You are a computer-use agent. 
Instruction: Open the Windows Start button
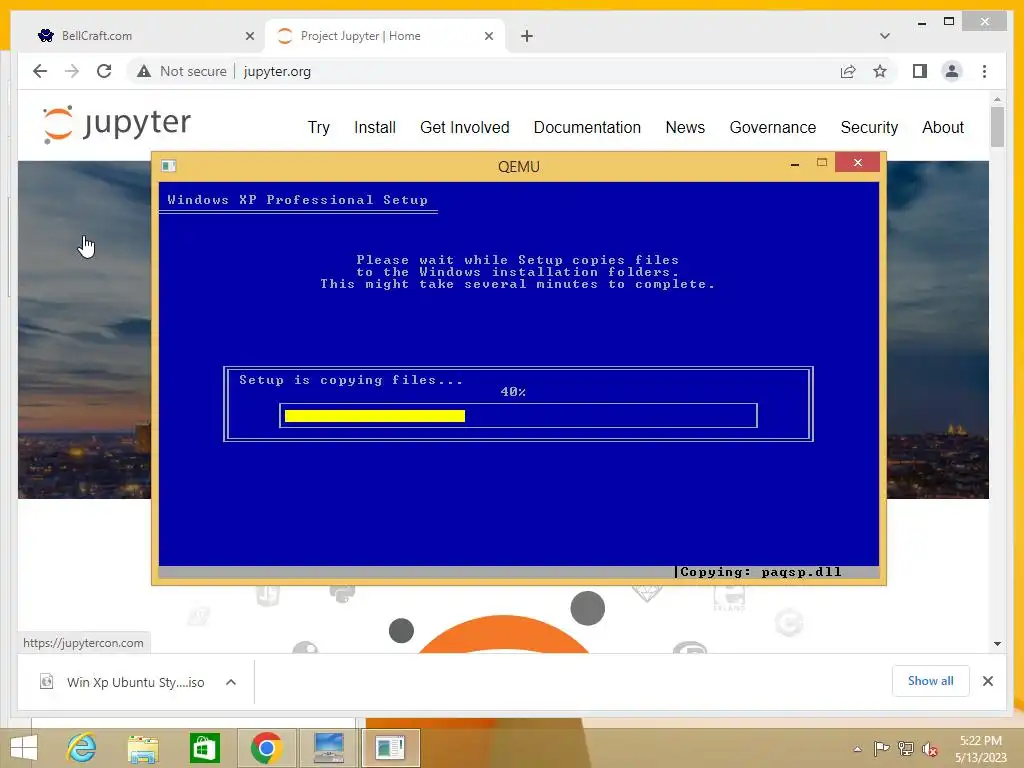pos(24,748)
